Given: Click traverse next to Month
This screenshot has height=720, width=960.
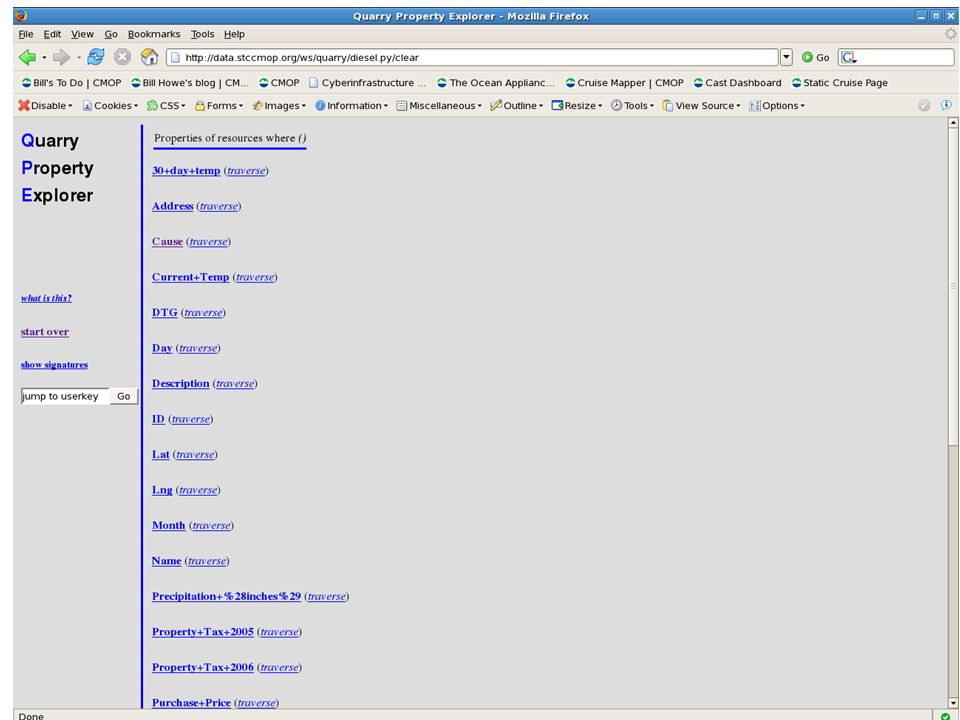Looking at the screenshot, I should point(211,526).
